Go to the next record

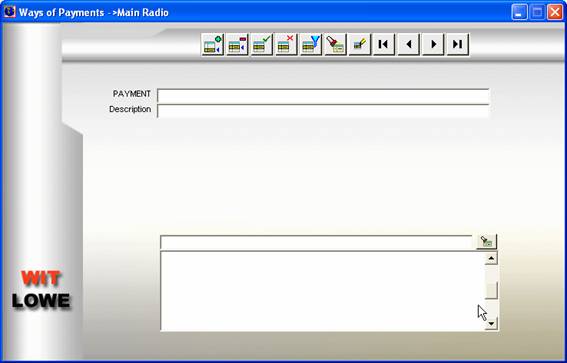[x=433, y=45]
